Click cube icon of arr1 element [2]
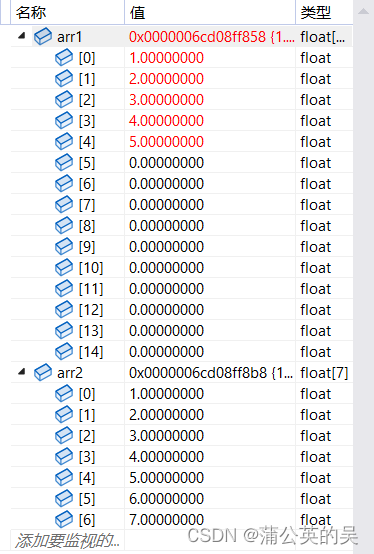The height and width of the screenshot is (554, 374). coord(64,100)
